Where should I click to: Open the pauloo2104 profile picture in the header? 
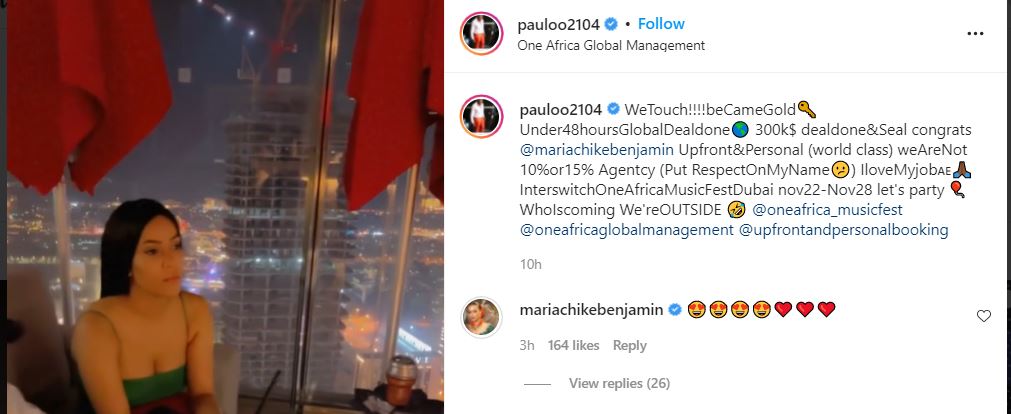[x=481, y=34]
